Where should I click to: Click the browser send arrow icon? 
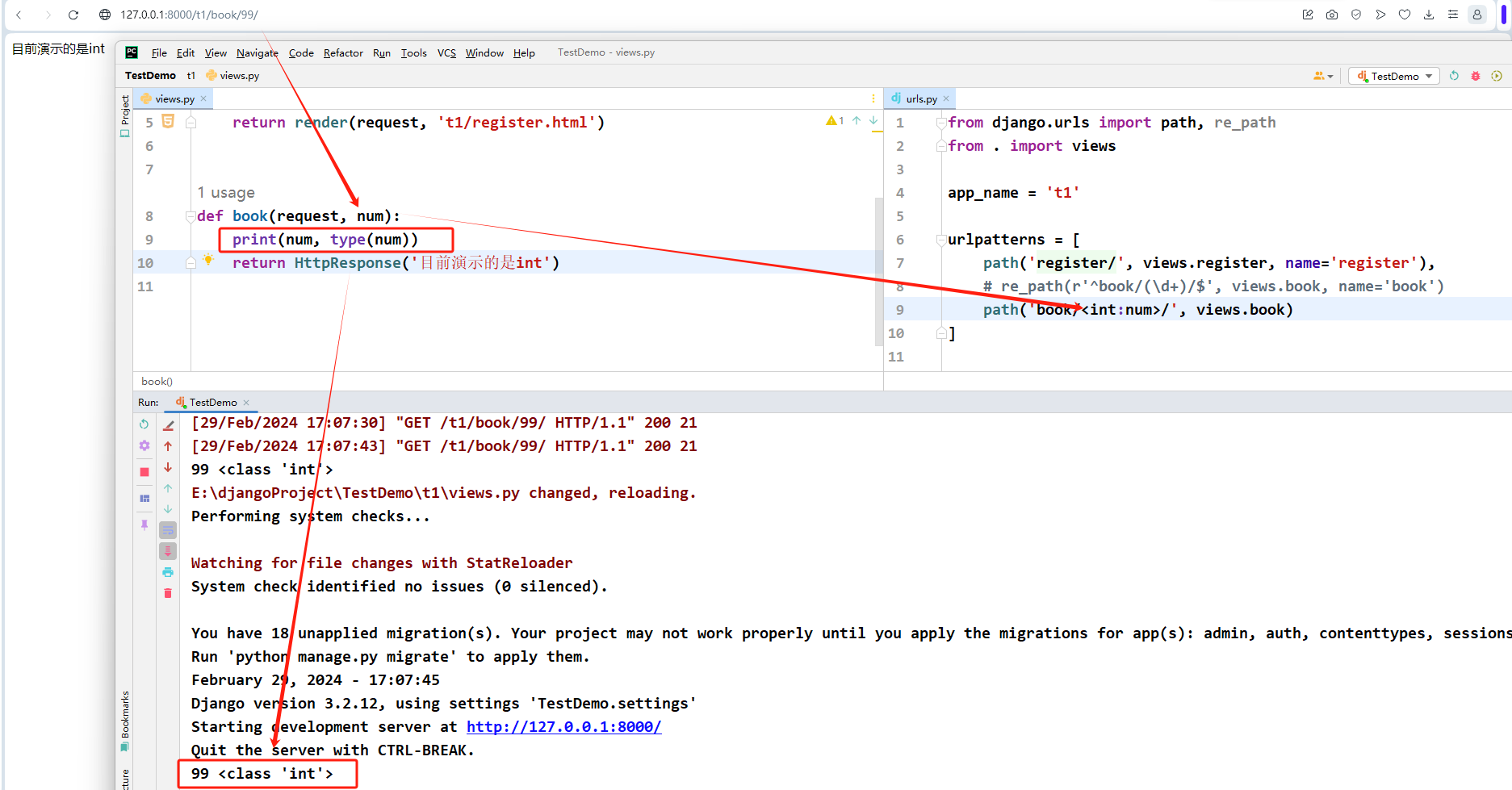point(1380,15)
